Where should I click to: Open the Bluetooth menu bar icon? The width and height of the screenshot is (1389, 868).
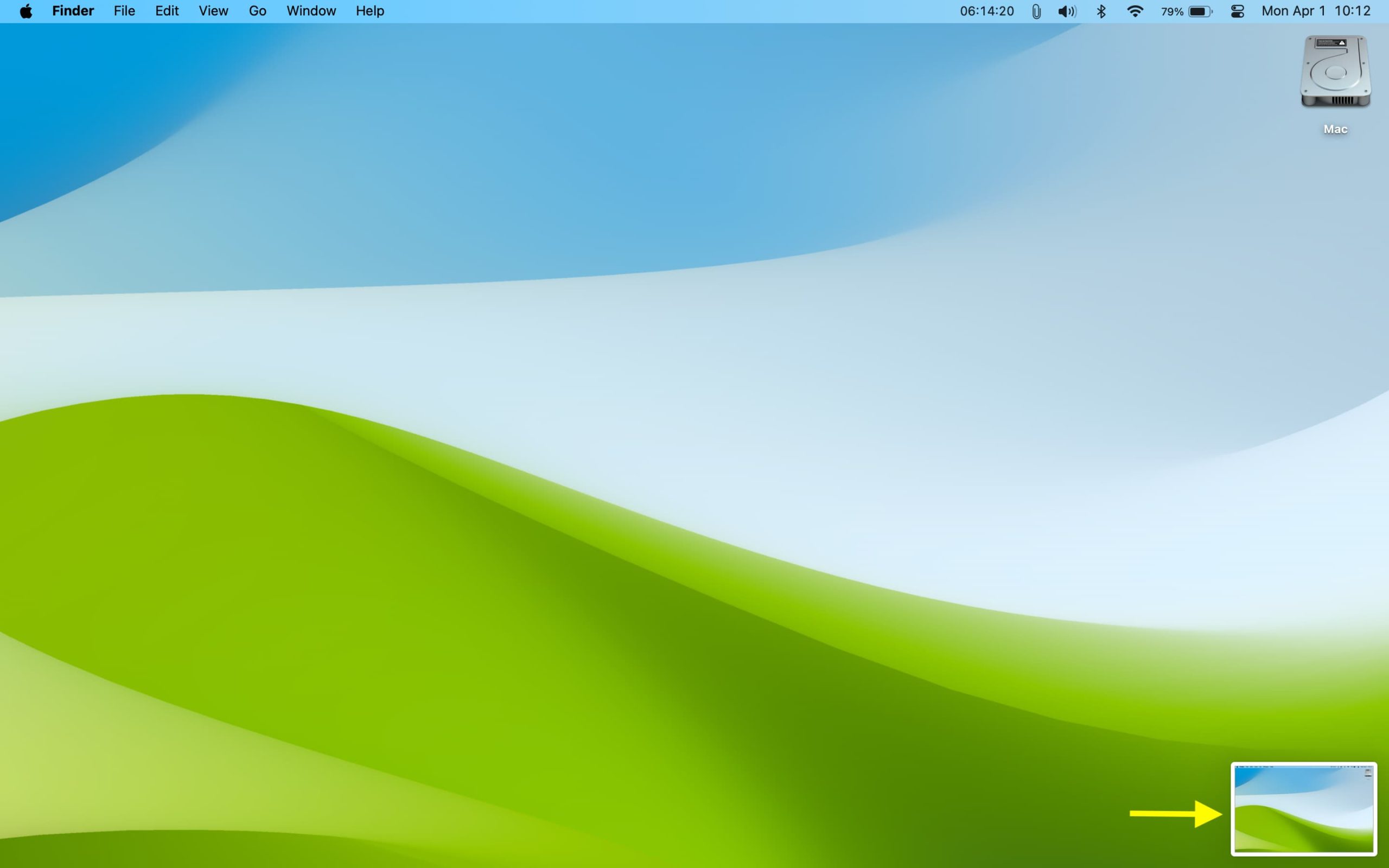pyautogui.click(x=1101, y=11)
